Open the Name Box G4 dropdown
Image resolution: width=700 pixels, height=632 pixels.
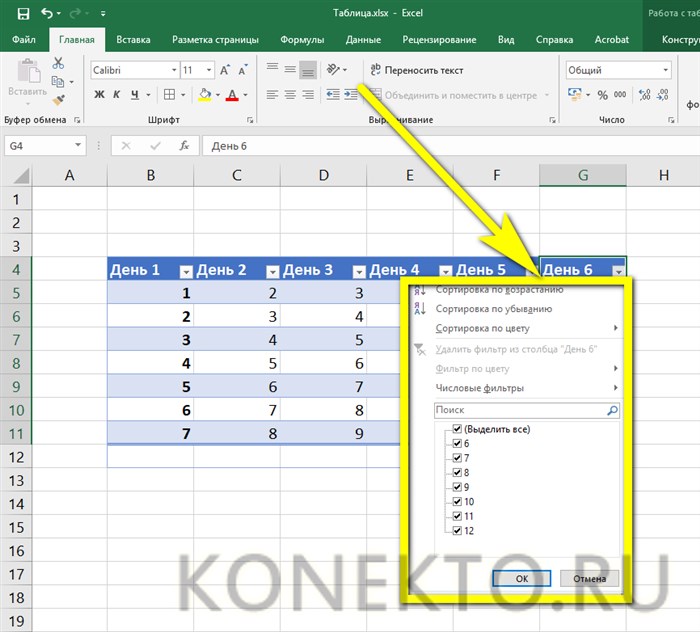click(x=78, y=146)
